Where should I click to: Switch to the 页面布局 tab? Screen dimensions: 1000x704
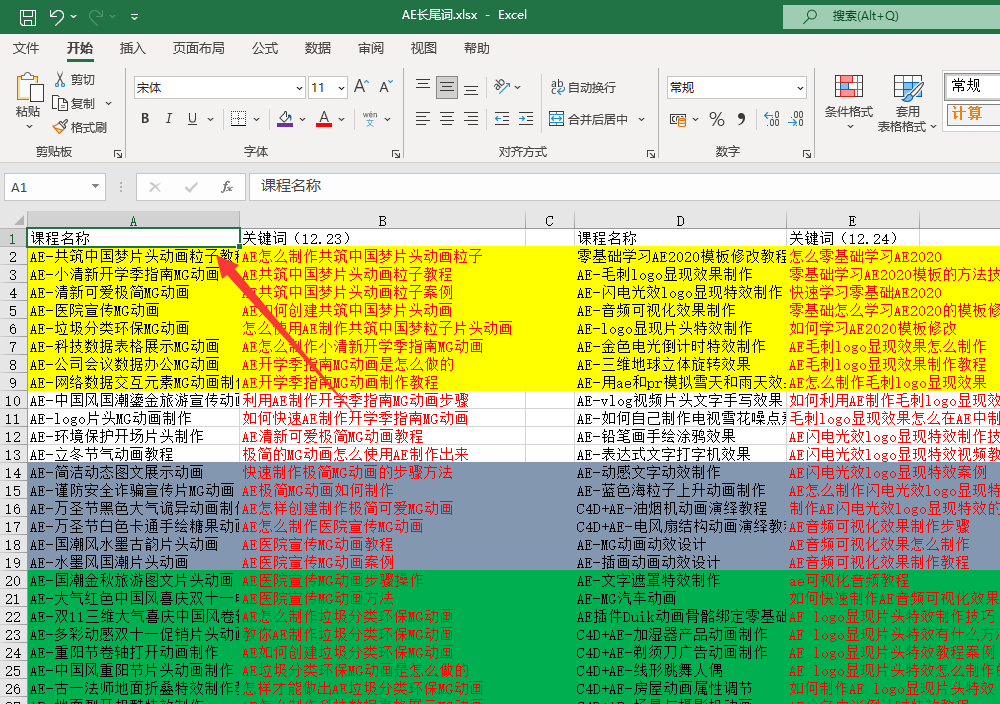tap(198, 48)
